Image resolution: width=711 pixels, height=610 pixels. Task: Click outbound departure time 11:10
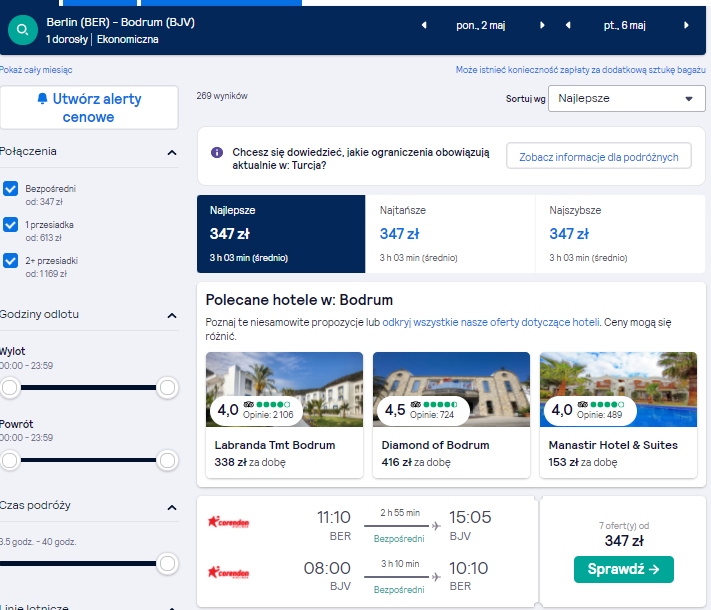pyautogui.click(x=334, y=517)
